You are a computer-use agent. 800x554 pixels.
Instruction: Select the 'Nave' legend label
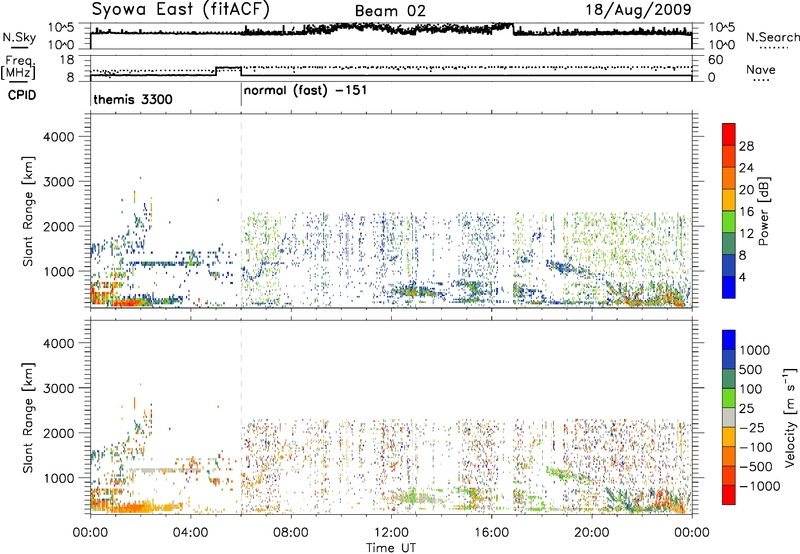tap(761, 69)
